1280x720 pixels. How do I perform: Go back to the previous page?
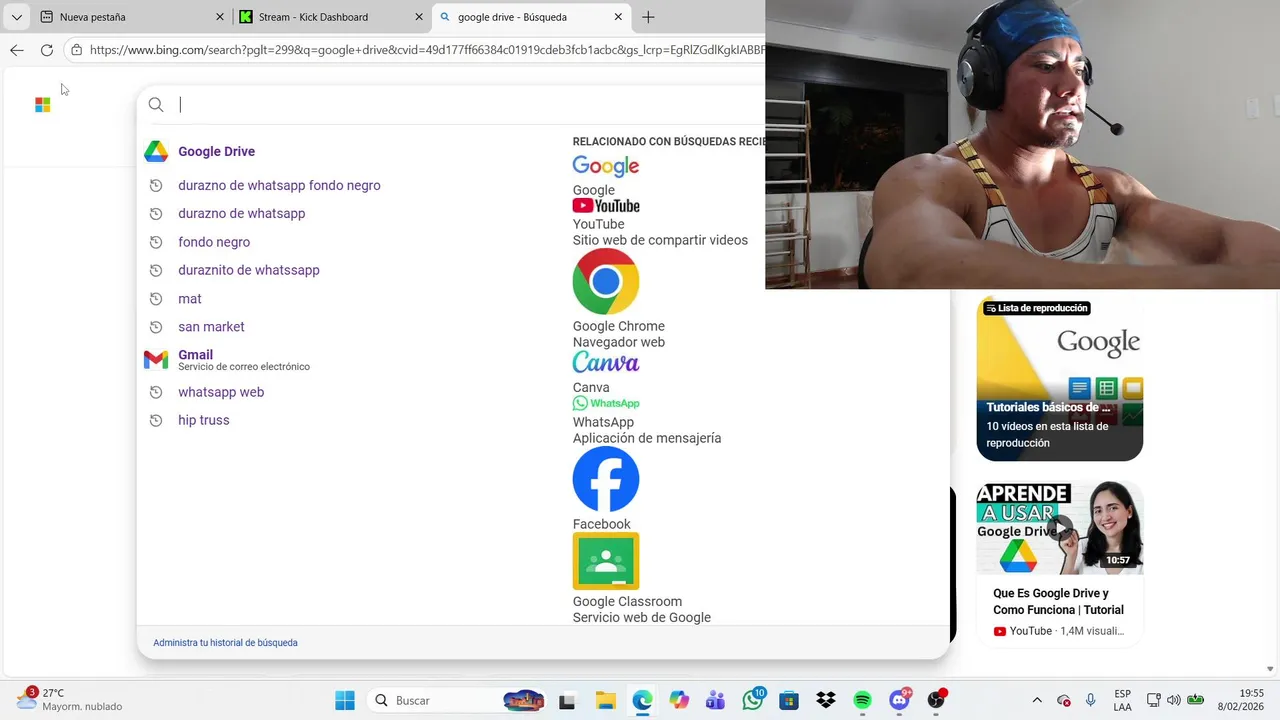click(x=17, y=50)
